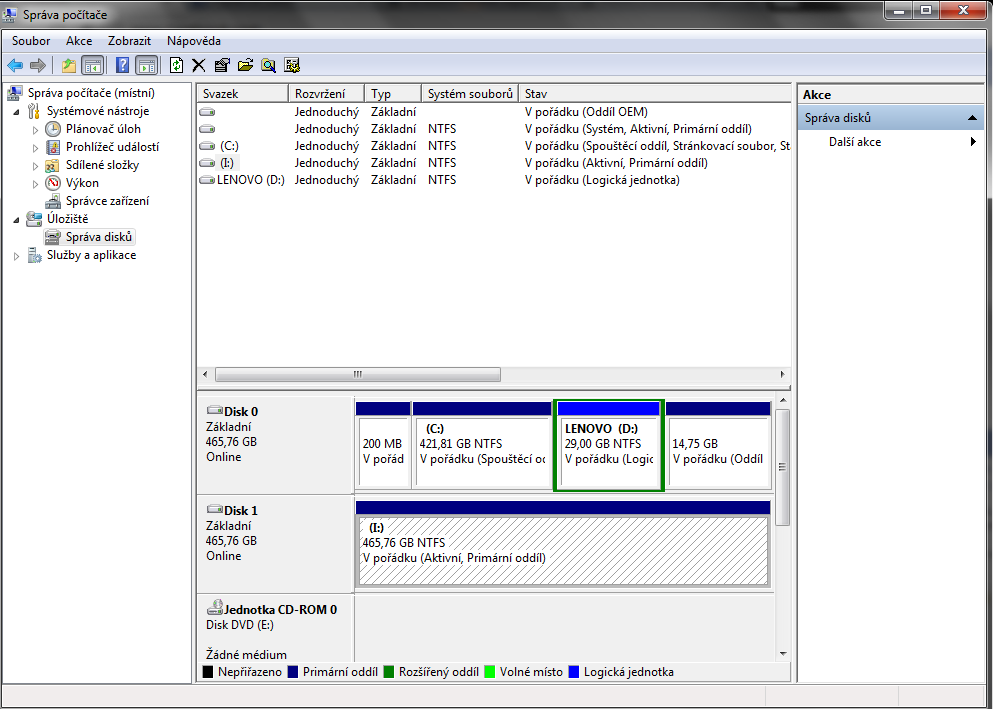Go up one level using folder icon
This screenshot has width=993, height=709.
click(69, 65)
